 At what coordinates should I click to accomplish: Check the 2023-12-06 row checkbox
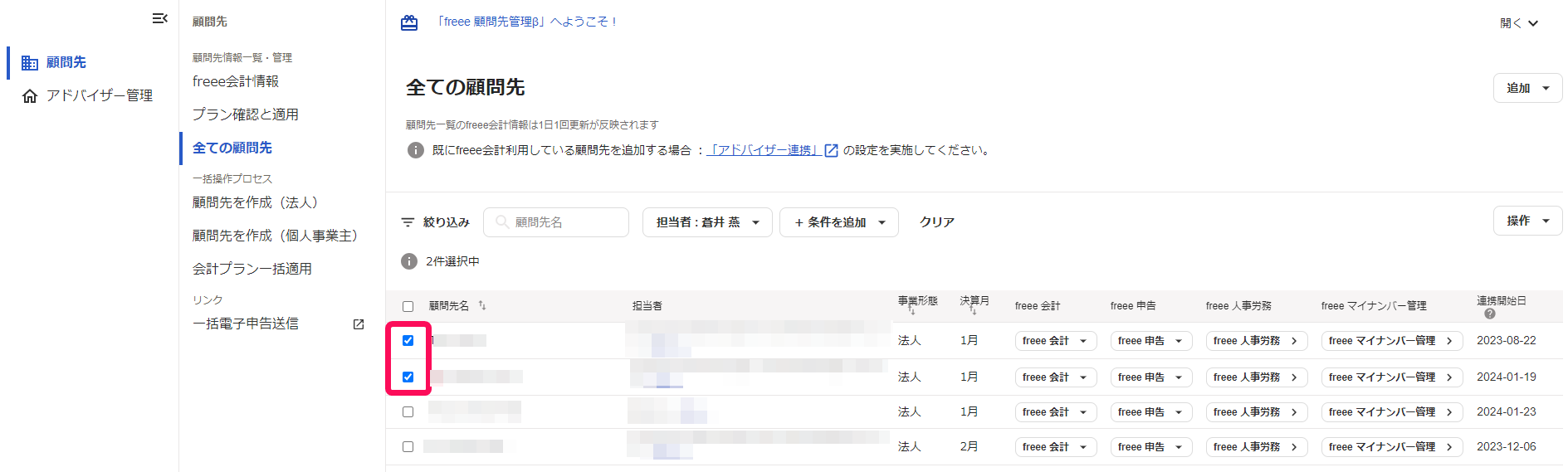pyautogui.click(x=408, y=446)
